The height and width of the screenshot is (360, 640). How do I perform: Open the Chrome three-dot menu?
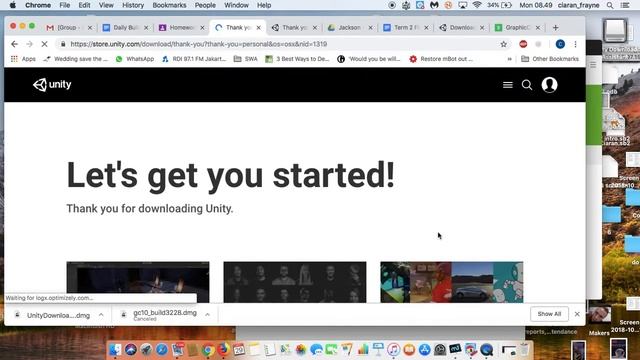click(x=576, y=44)
